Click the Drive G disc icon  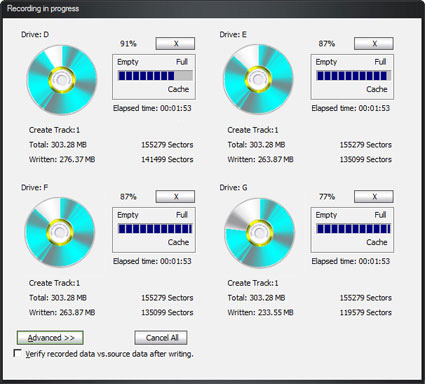pos(260,233)
